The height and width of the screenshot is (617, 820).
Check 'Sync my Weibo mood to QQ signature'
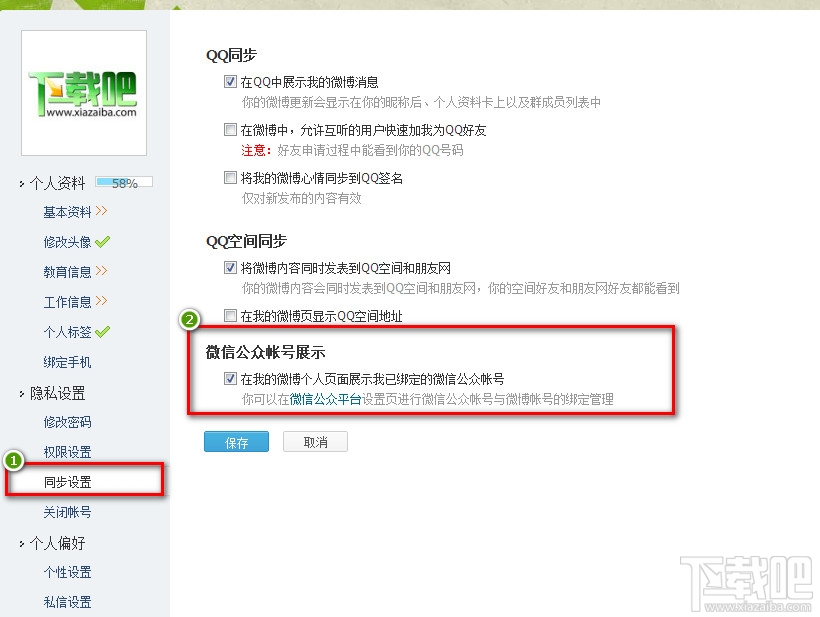coord(230,176)
